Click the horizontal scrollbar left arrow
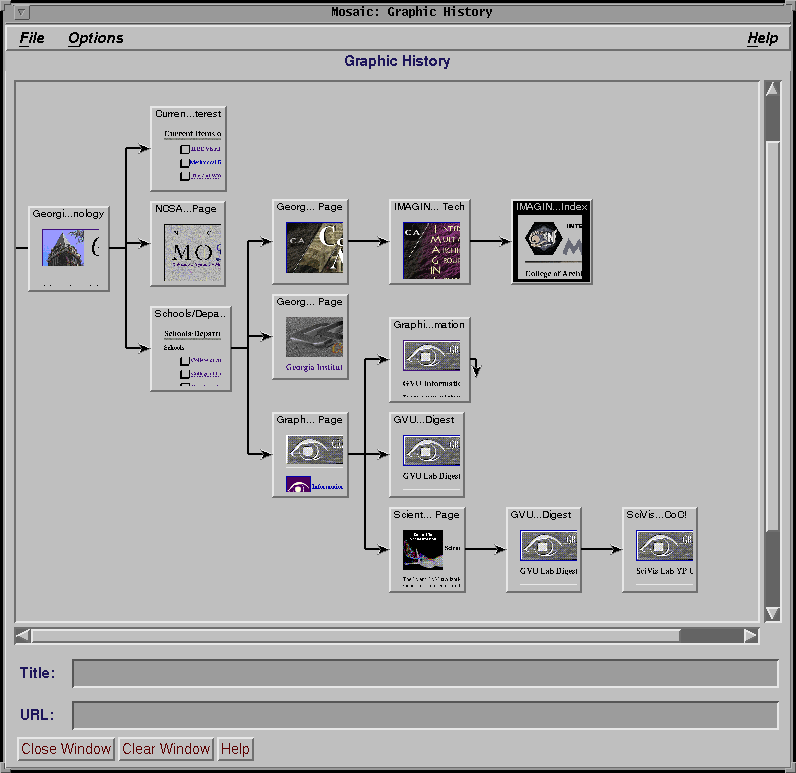 23,635
